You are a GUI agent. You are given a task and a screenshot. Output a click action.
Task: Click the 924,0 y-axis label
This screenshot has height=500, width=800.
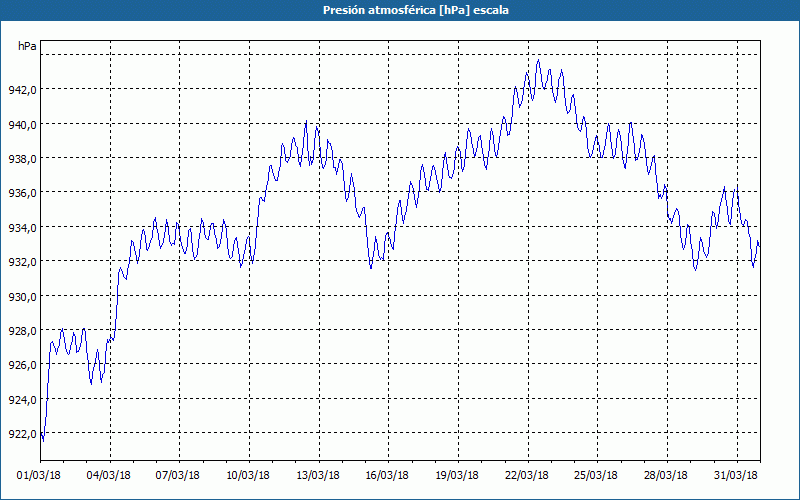[22, 399]
